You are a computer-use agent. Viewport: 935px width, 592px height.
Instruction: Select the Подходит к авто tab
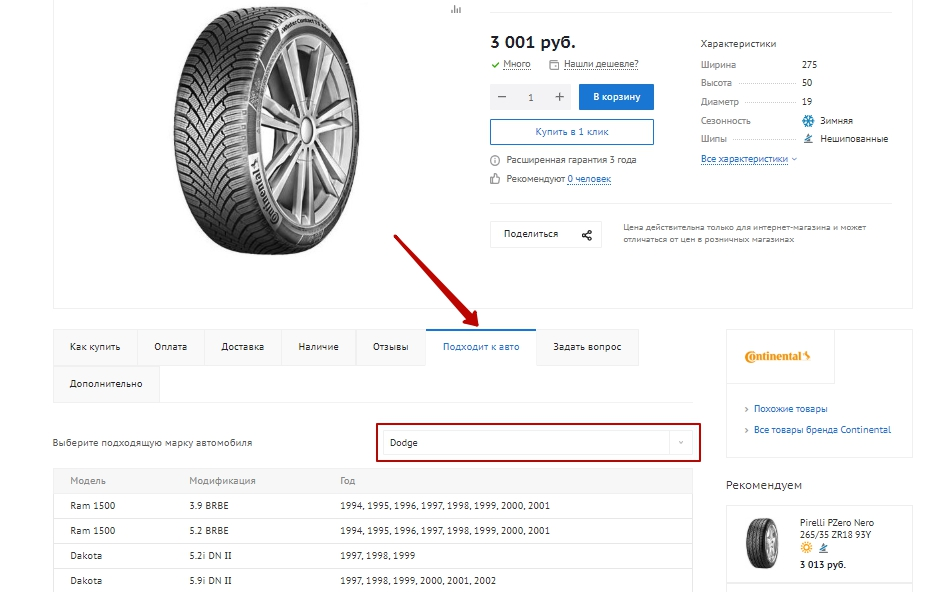pyautogui.click(x=481, y=347)
